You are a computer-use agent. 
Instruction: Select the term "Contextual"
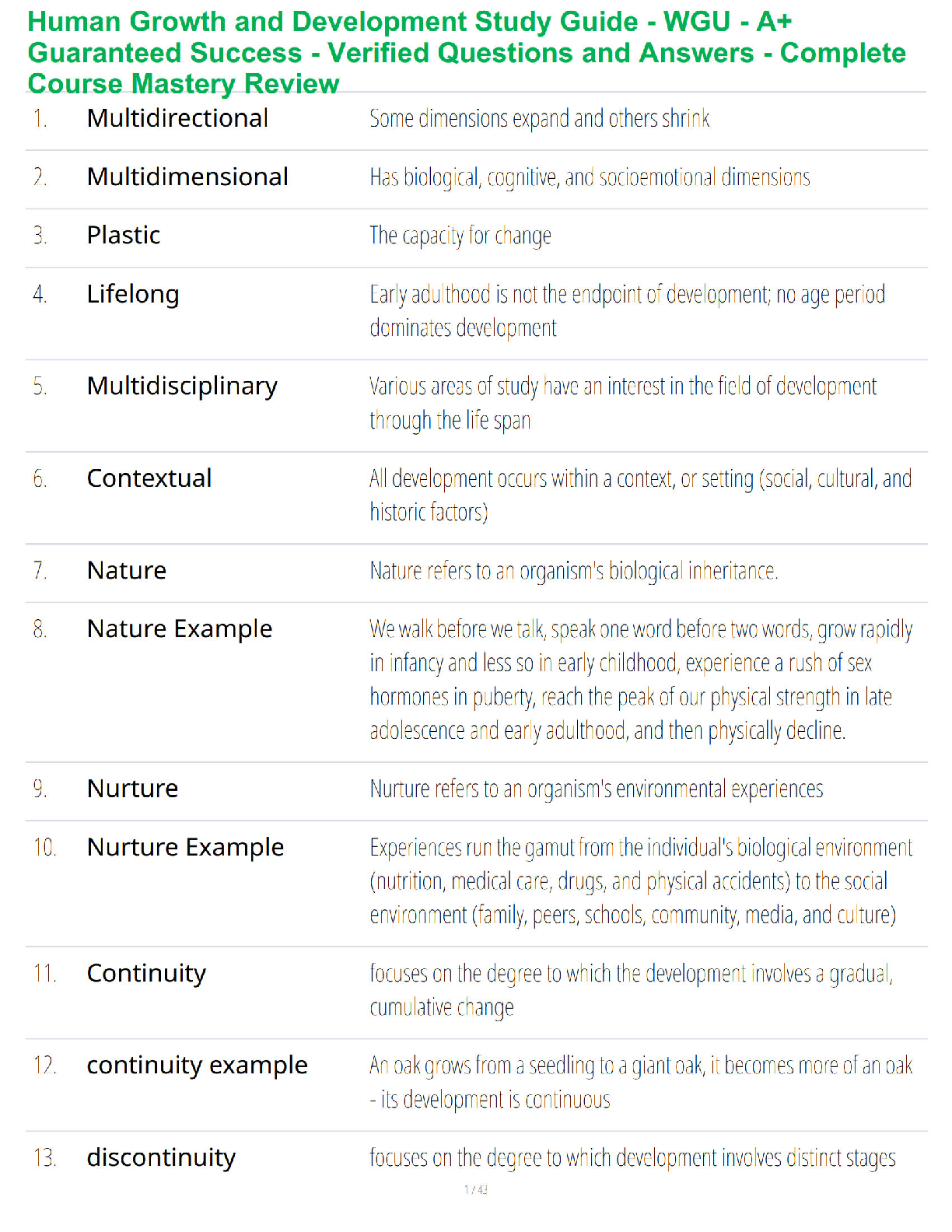[x=149, y=478]
